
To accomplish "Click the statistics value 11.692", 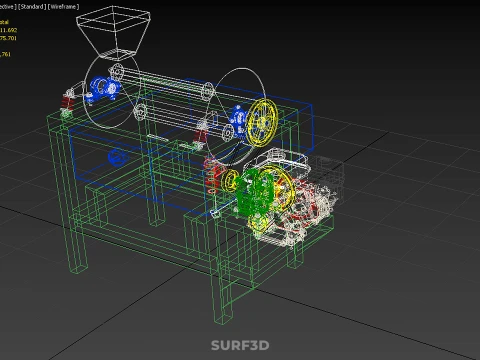I will (x=8, y=30).
